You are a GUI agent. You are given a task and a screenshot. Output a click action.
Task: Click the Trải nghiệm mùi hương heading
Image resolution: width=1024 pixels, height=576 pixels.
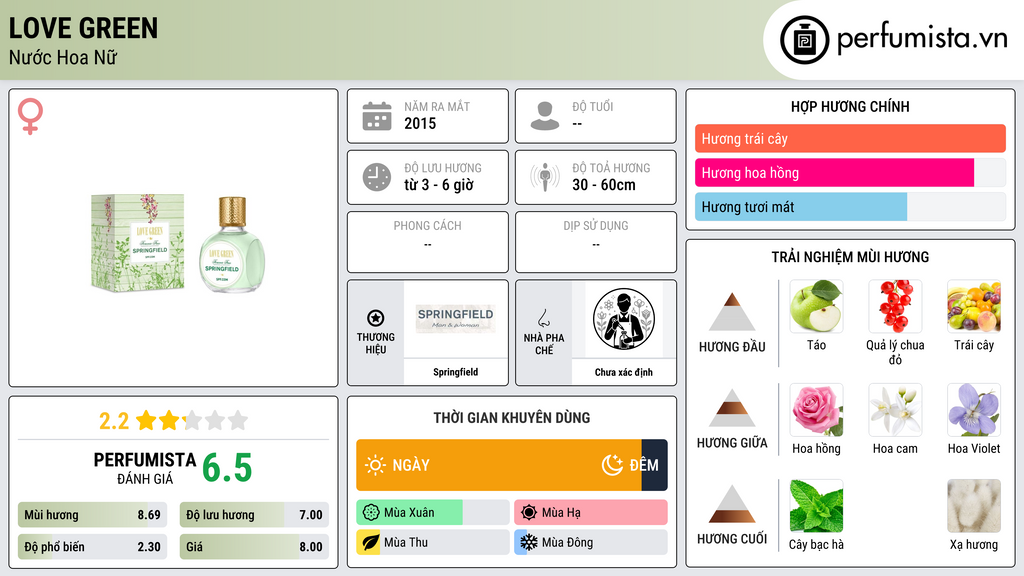(850, 257)
